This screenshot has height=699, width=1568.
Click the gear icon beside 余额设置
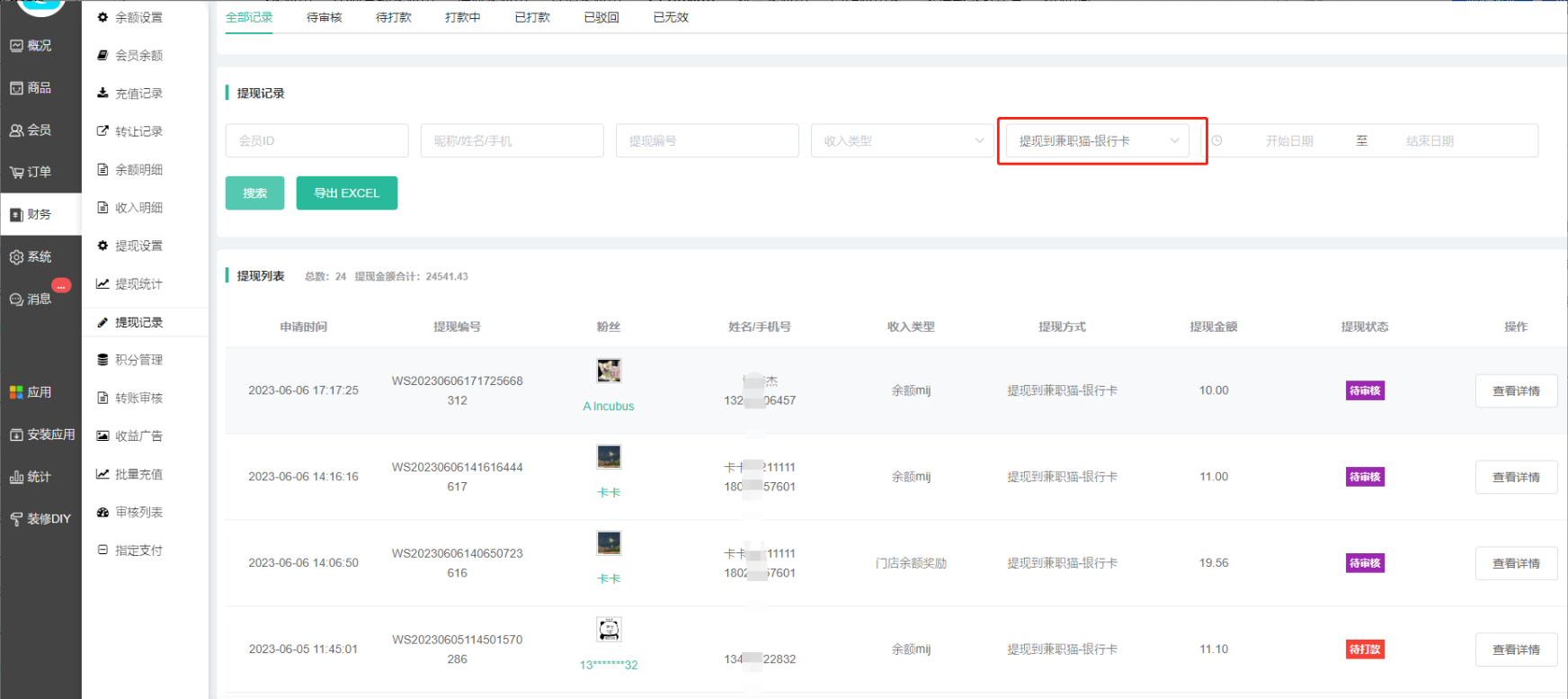coord(102,17)
